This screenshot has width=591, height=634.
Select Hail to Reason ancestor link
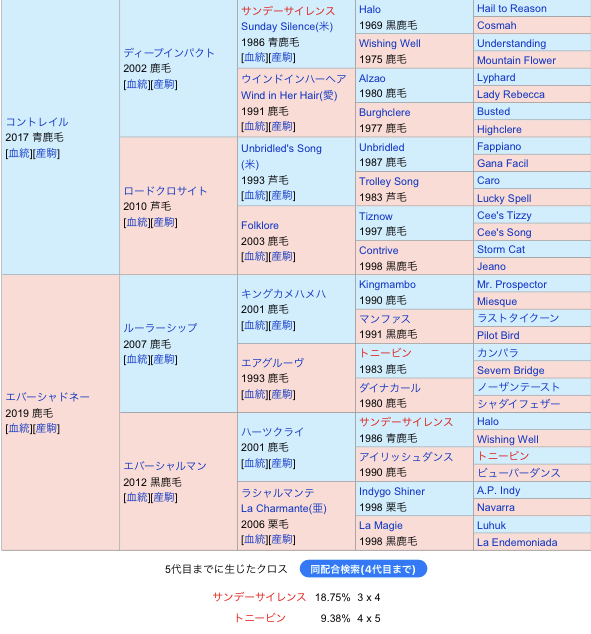click(x=511, y=8)
